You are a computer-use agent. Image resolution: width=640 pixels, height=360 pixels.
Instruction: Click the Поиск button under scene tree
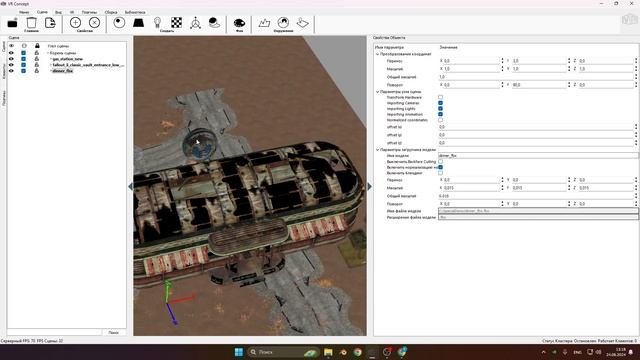(113, 332)
